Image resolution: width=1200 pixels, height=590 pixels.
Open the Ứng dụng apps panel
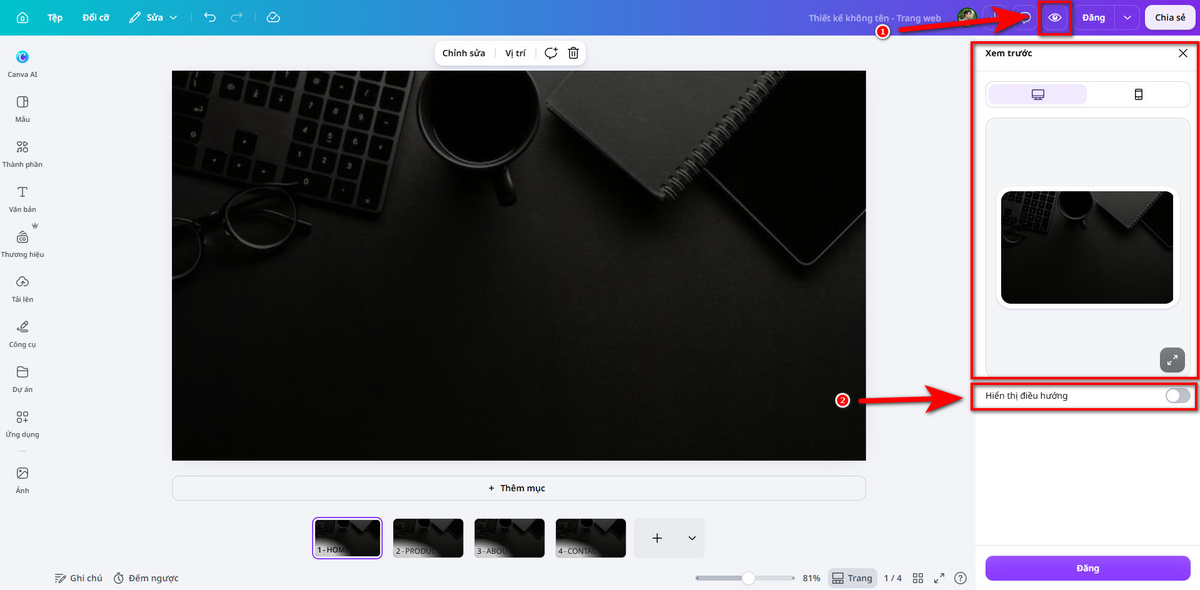22,424
